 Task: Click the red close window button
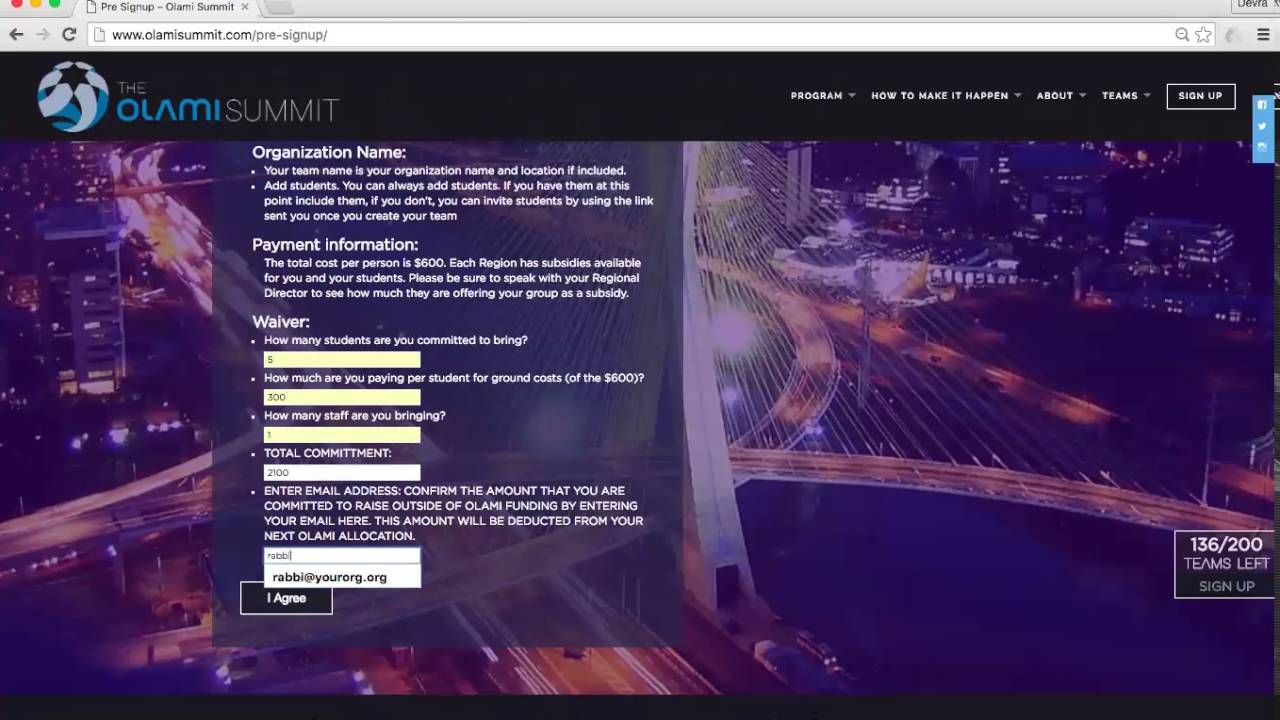pos(16,4)
